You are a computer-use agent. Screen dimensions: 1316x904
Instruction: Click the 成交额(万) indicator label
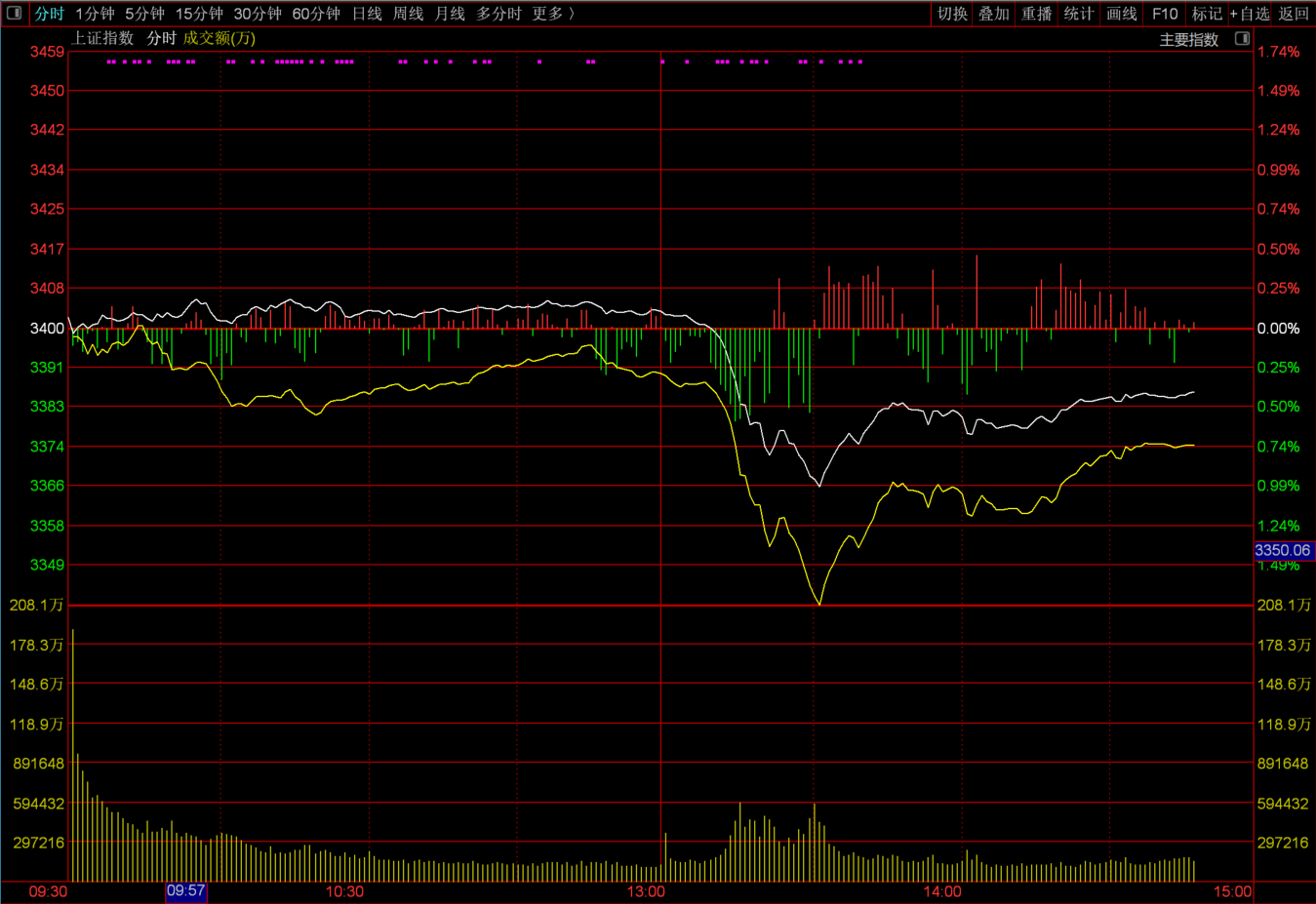point(219,38)
